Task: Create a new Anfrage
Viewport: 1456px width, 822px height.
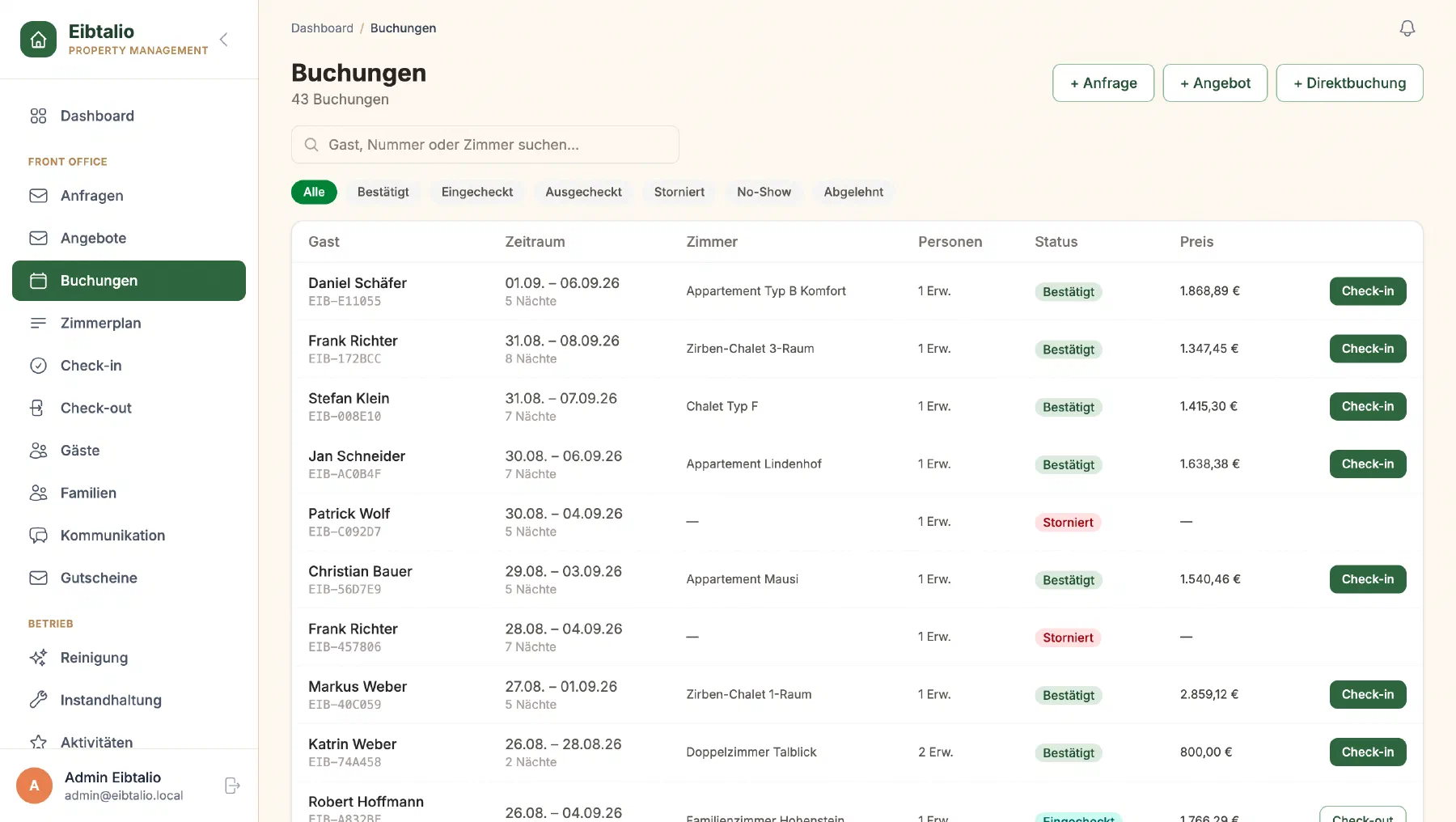Action: (1103, 83)
